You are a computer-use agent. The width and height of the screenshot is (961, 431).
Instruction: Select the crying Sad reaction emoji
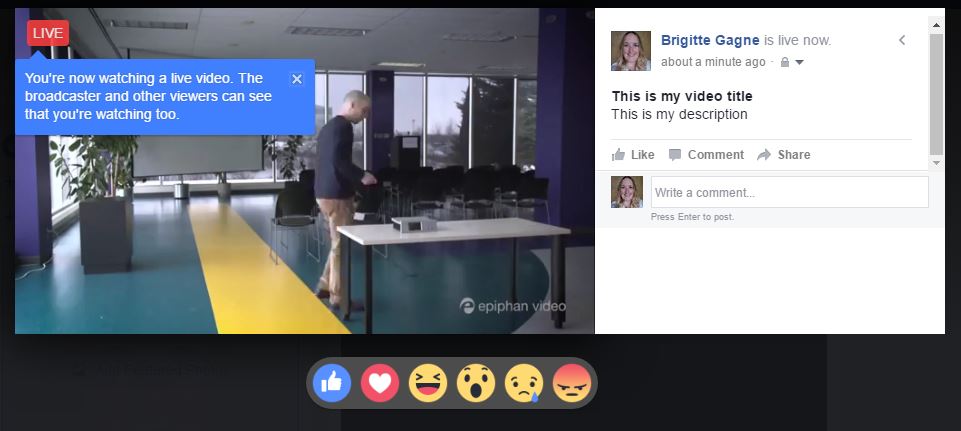(x=524, y=383)
